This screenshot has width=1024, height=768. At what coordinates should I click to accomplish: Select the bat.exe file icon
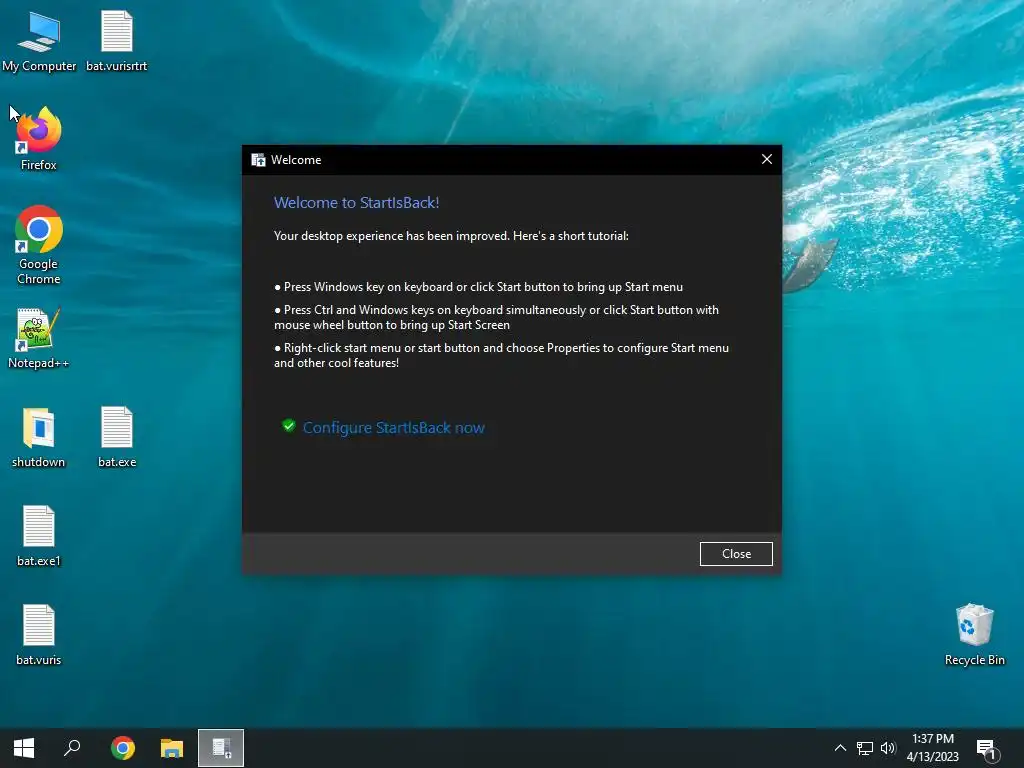pyautogui.click(x=117, y=438)
